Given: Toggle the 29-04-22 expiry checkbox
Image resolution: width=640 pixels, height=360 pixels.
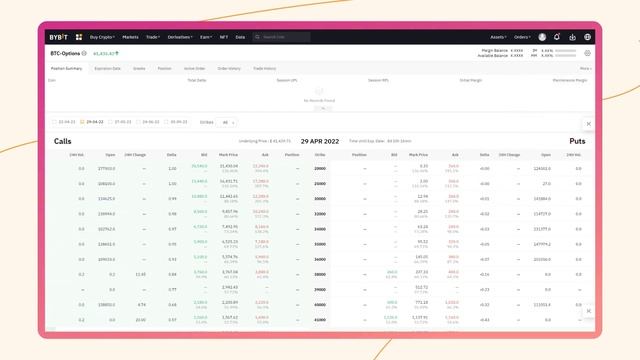Looking at the screenshot, I should (x=82, y=122).
